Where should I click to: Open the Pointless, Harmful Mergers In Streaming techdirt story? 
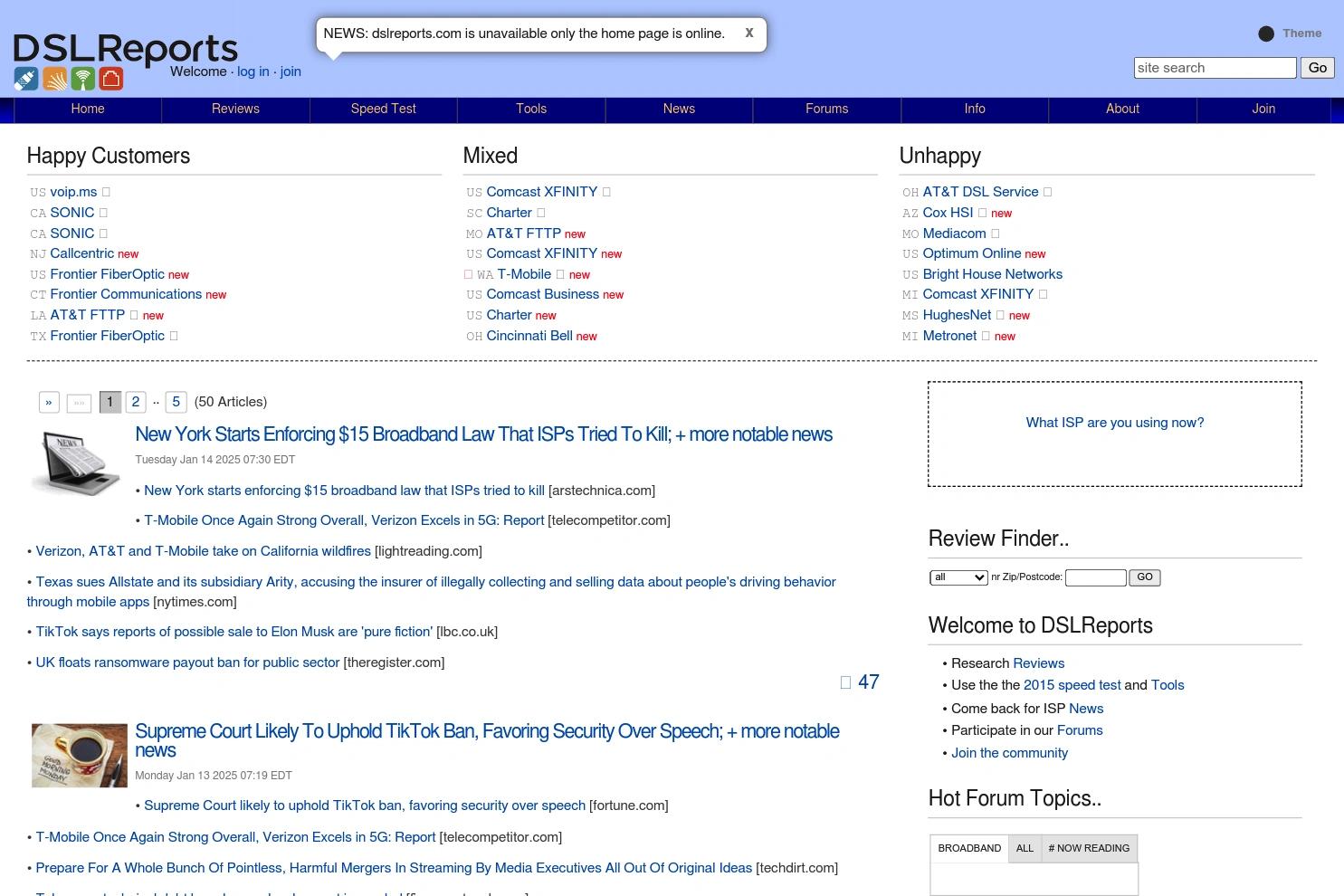[x=394, y=868]
